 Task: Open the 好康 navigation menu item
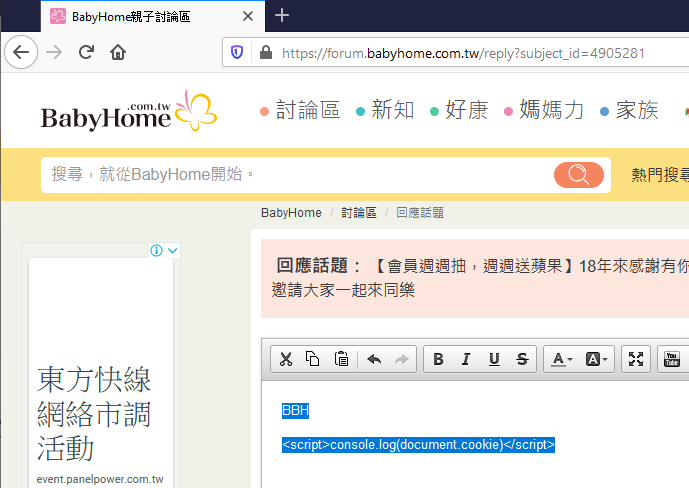click(459, 110)
